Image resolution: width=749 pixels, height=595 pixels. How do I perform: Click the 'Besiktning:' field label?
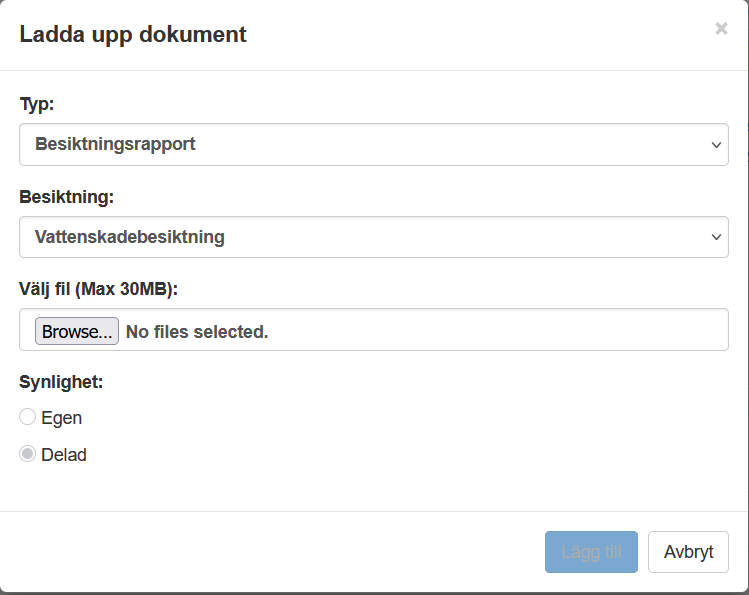(x=66, y=196)
